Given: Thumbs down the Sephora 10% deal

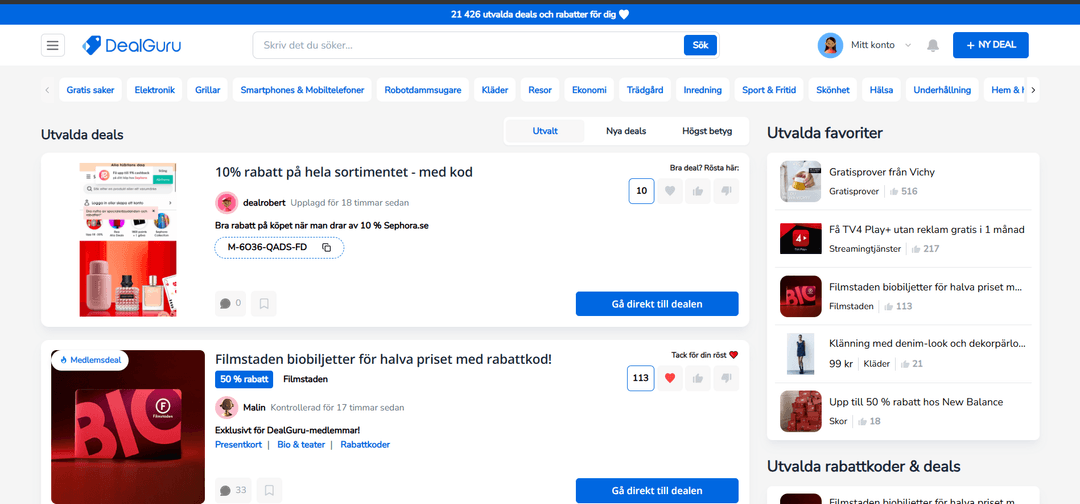Looking at the screenshot, I should click(726, 191).
